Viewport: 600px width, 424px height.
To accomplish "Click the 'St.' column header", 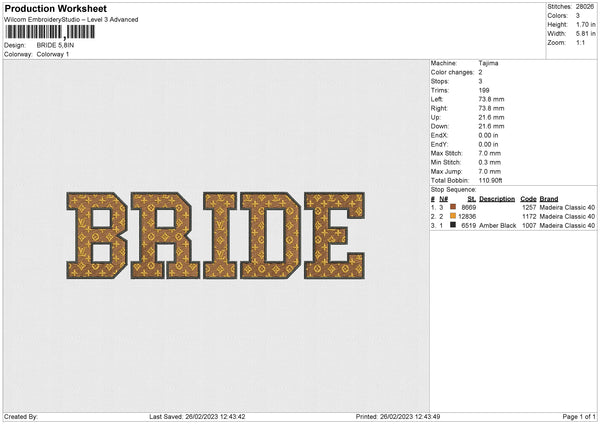I will pyautogui.click(x=472, y=199).
